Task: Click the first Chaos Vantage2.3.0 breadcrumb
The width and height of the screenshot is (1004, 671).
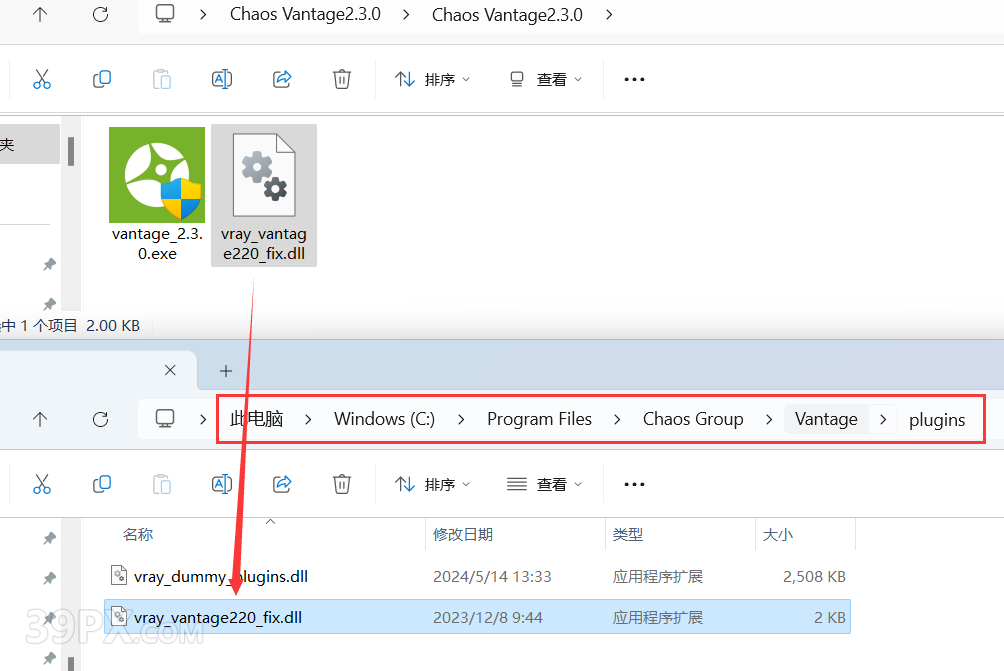Action: point(305,14)
